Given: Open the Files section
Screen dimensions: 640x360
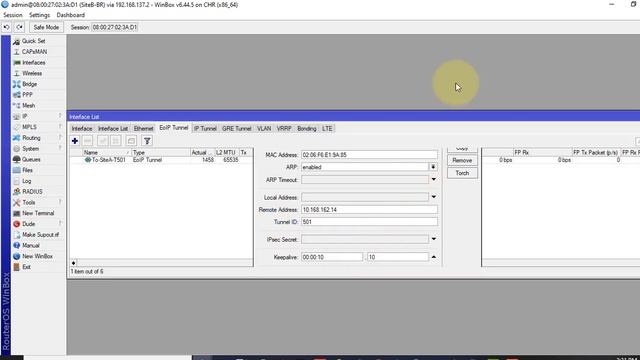Looking at the screenshot, I should (27, 170).
